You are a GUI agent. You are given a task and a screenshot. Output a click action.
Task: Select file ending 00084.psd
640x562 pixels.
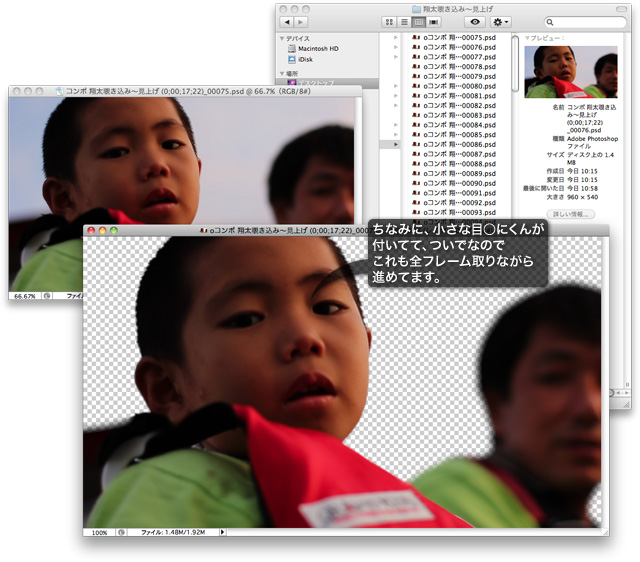[x=454, y=125]
